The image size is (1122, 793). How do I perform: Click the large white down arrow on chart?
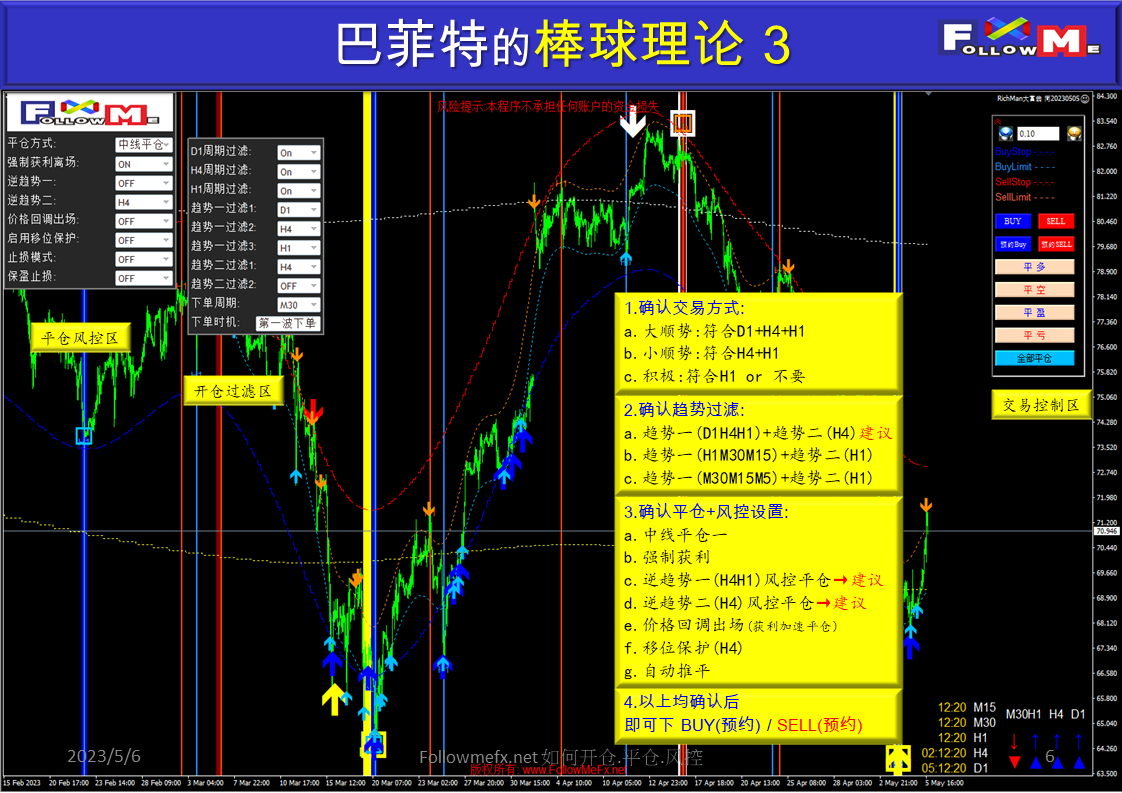pyautogui.click(x=632, y=123)
